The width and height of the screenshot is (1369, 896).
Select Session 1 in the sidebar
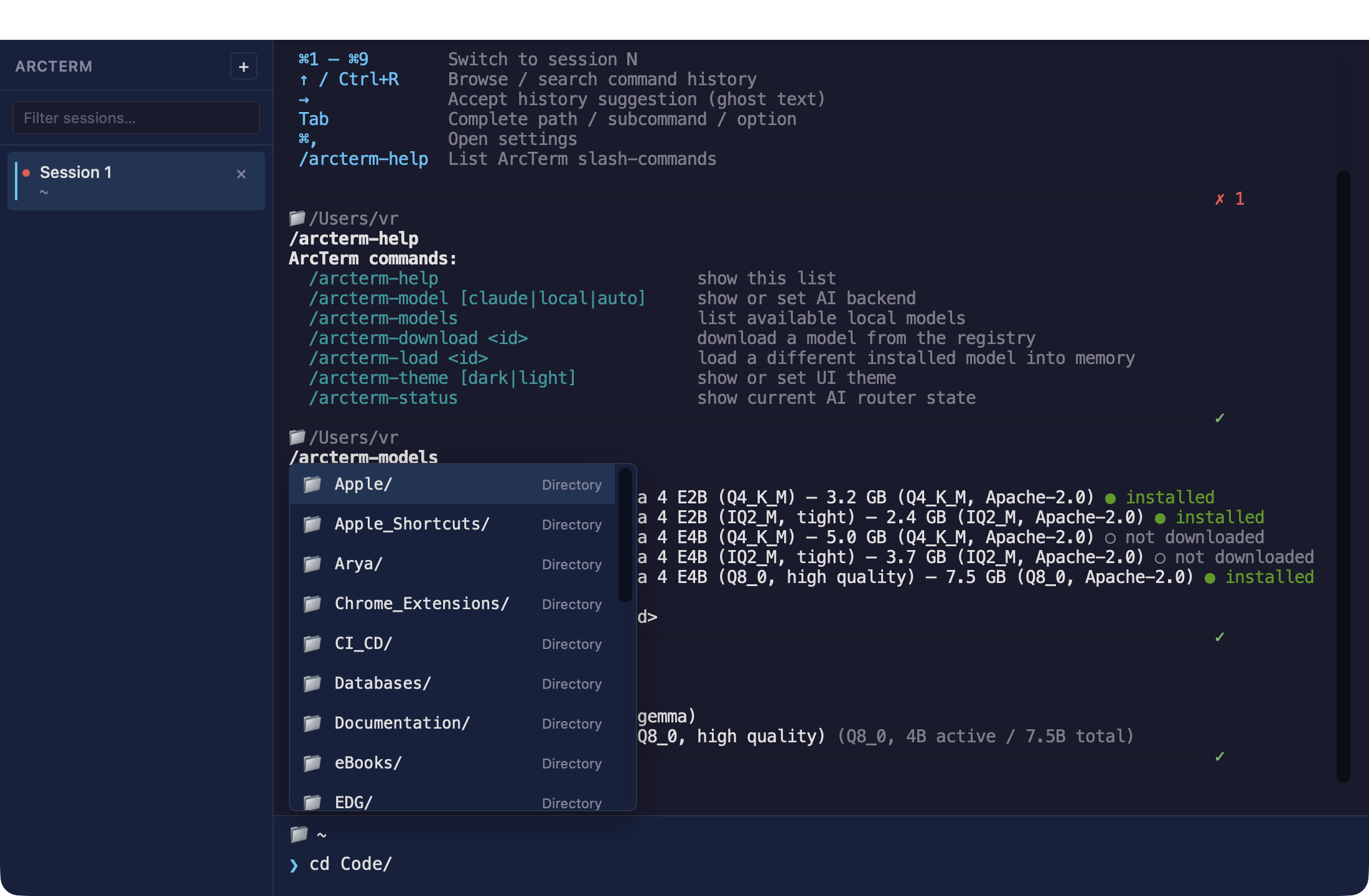(136, 180)
